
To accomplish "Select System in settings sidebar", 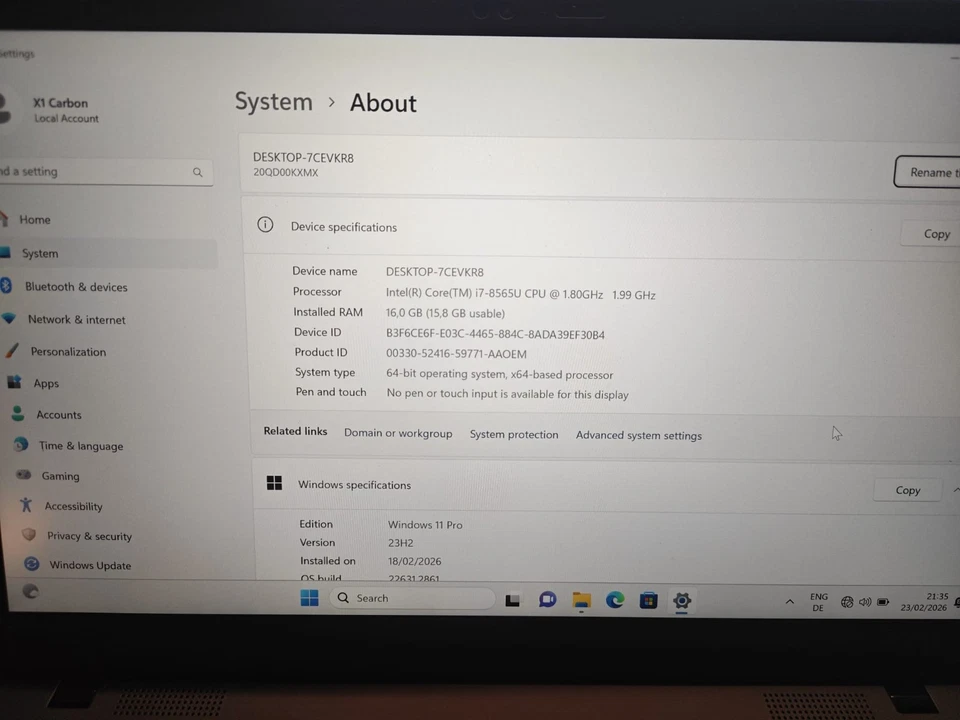I will (40, 253).
